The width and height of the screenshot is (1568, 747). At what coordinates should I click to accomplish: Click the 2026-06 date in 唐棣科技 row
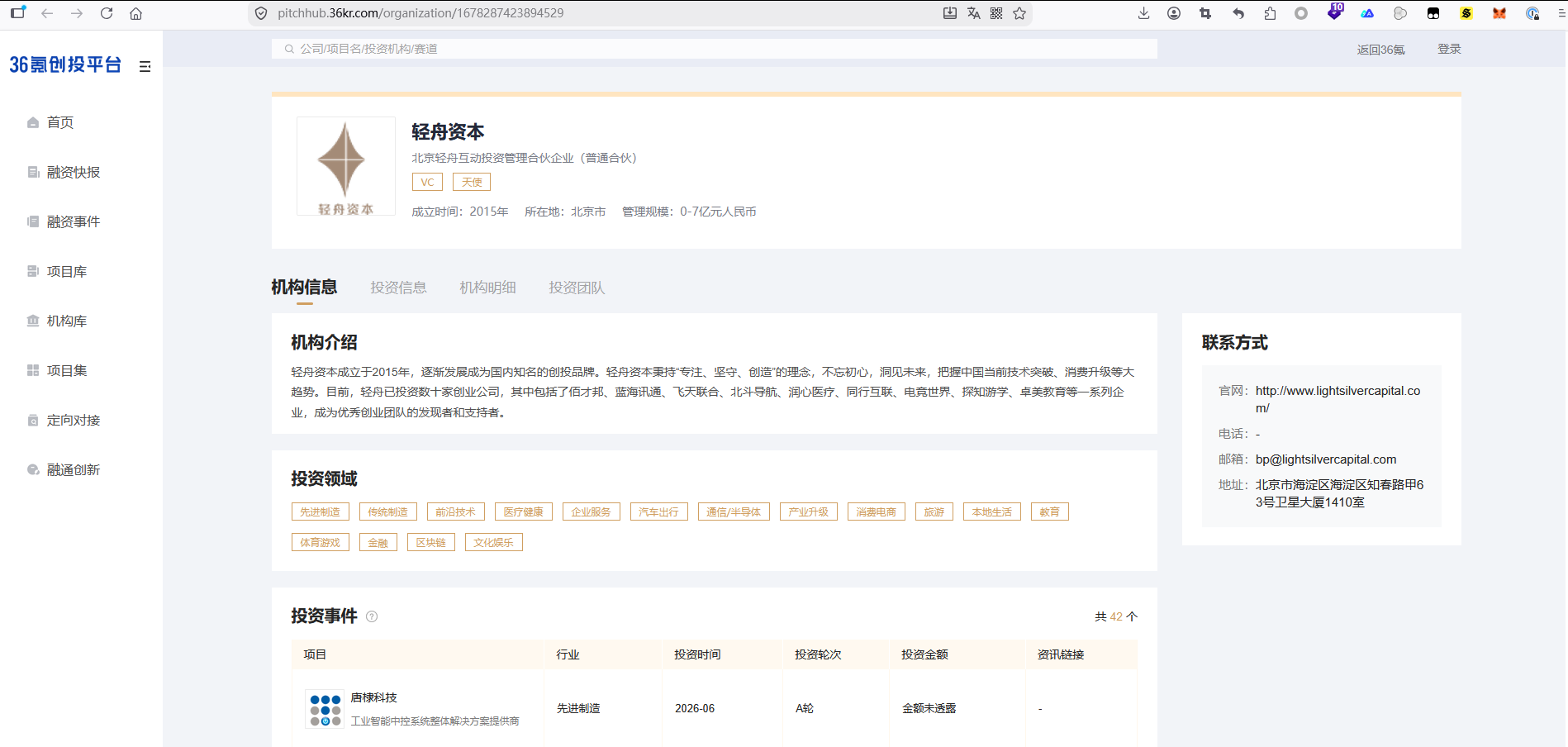(x=695, y=708)
